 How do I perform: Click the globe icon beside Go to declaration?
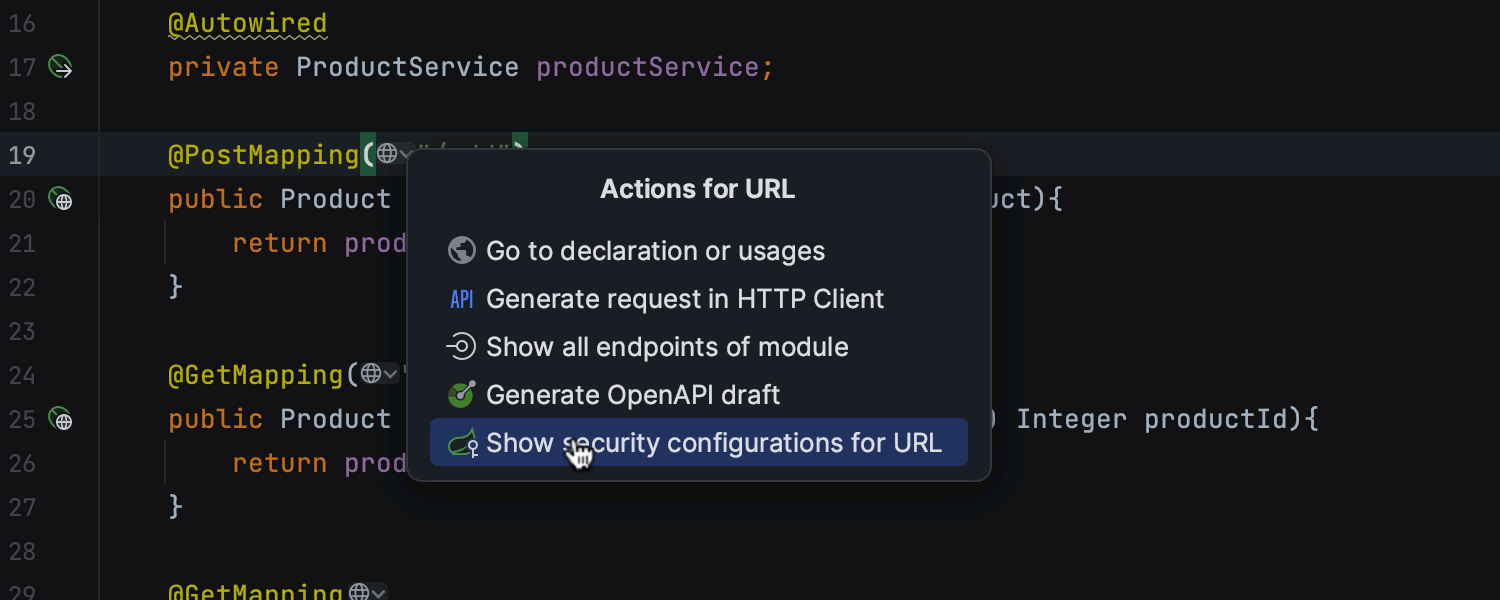click(461, 251)
